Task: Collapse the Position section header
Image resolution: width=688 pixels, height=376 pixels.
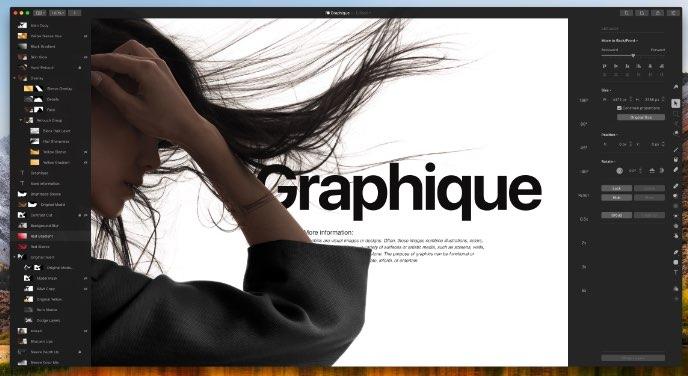Action: (x=610, y=135)
